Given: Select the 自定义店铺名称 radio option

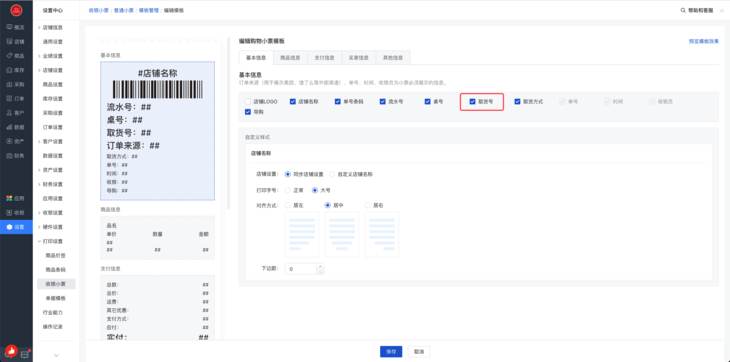Looking at the screenshot, I should point(332,174).
